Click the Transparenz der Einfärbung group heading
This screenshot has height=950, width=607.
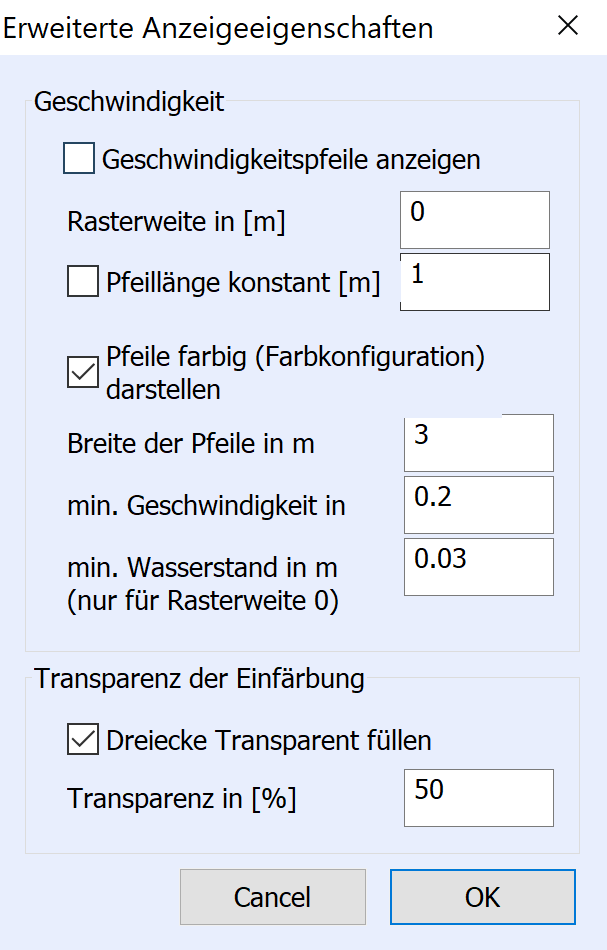(x=200, y=679)
